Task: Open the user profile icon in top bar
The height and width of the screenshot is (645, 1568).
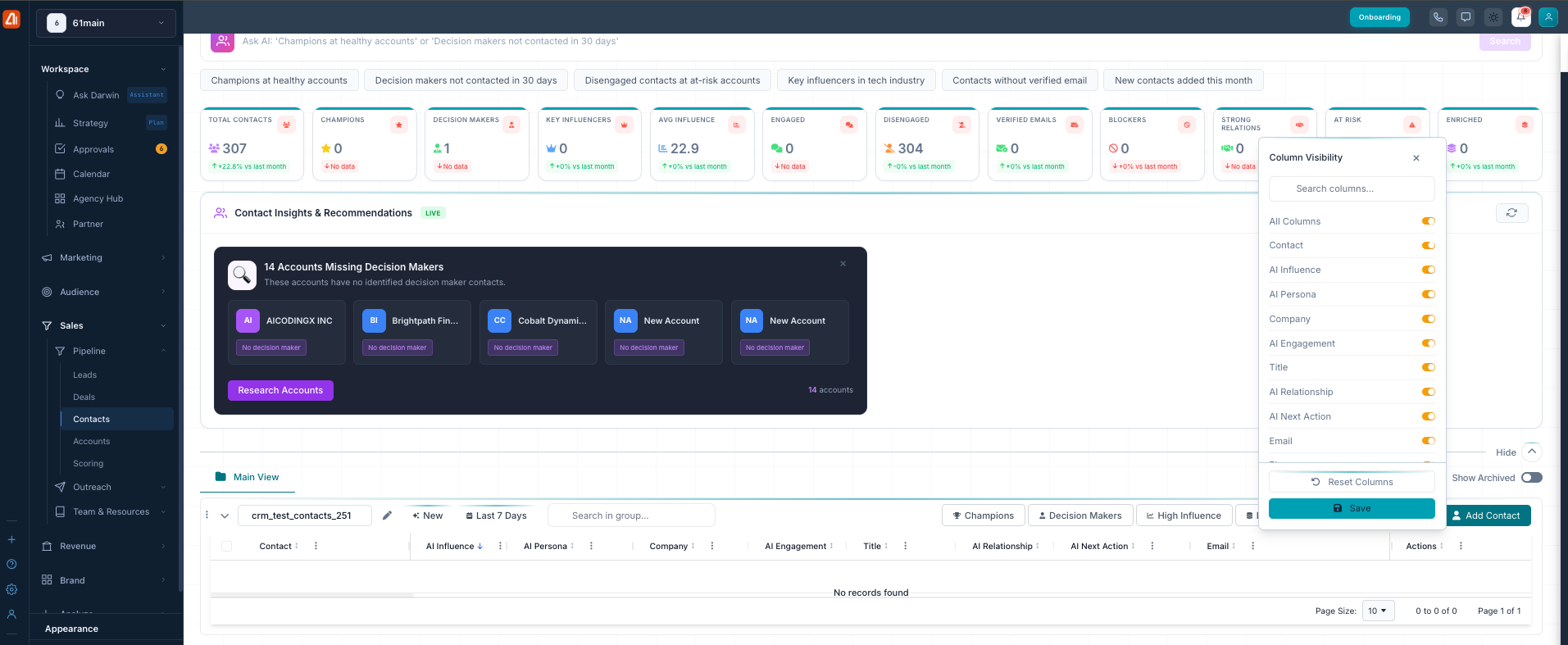Action: (x=1548, y=17)
